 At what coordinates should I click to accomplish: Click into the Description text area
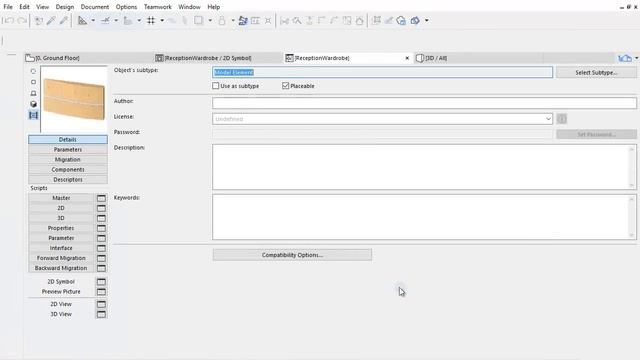point(424,167)
